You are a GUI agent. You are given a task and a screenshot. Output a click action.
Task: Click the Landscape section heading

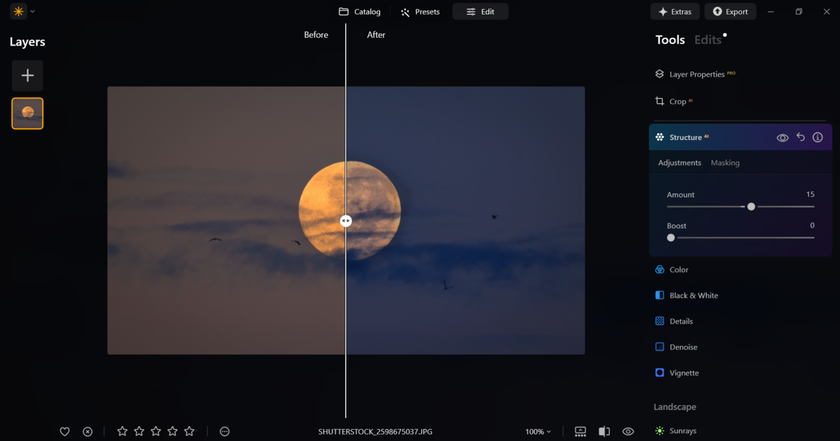point(674,407)
